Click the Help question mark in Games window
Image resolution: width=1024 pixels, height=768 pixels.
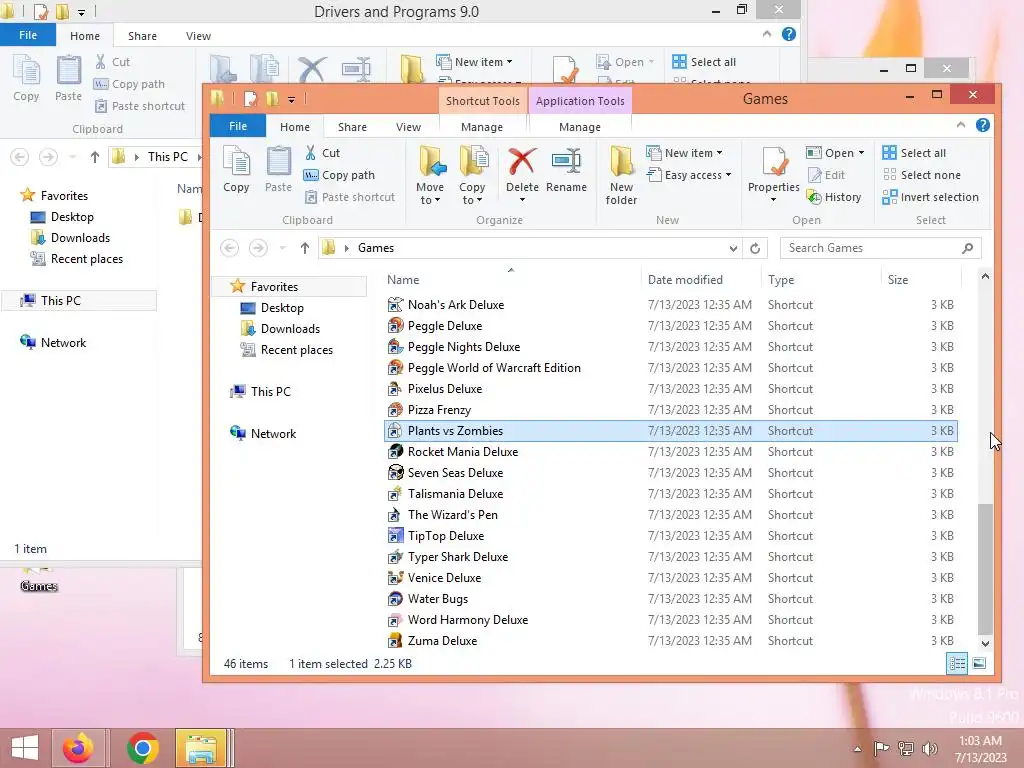point(982,125)
